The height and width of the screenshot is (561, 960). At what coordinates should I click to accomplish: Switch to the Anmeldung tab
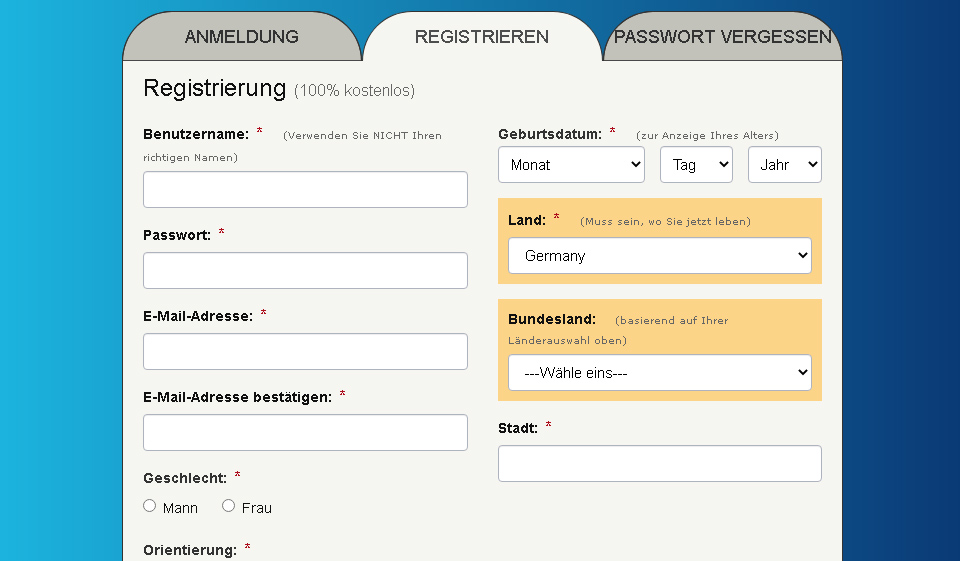241,37
